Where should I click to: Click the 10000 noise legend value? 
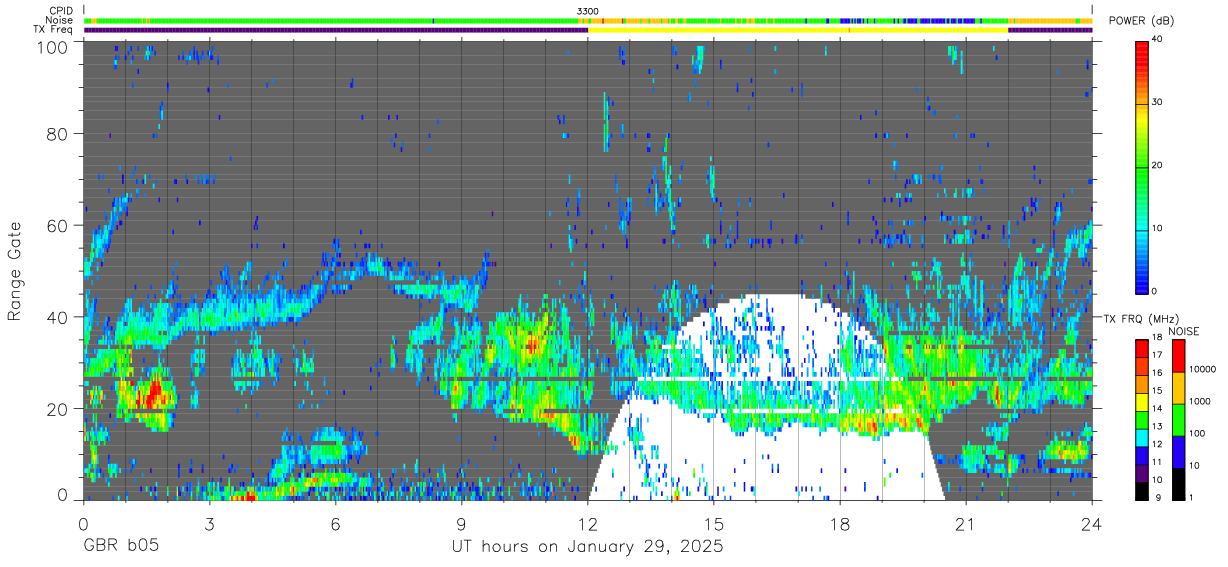click(1201, 370)
